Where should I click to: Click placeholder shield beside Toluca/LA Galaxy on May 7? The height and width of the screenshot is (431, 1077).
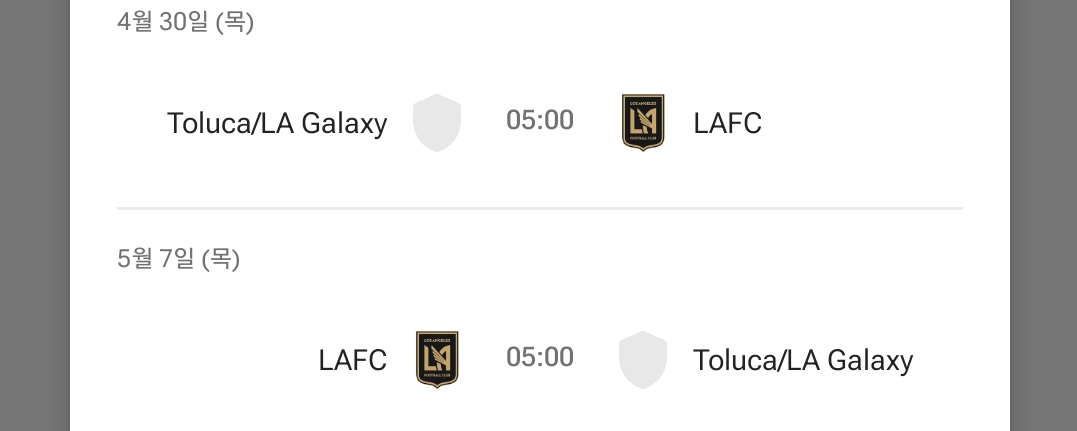tap(642, 359)
